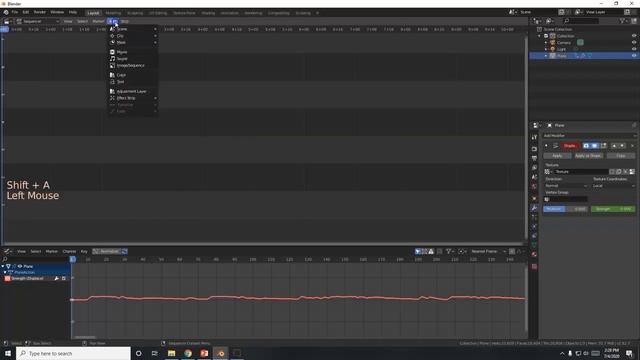Open the Window menu in top bar

tap(57, 12)
